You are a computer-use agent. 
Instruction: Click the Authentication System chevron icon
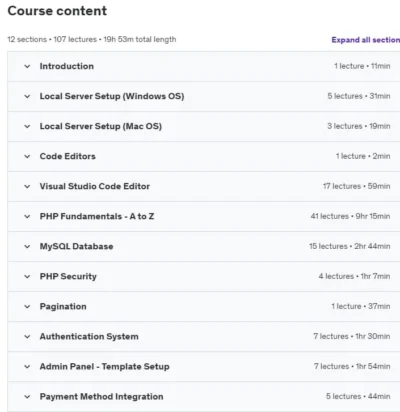(x=27, y=336)
